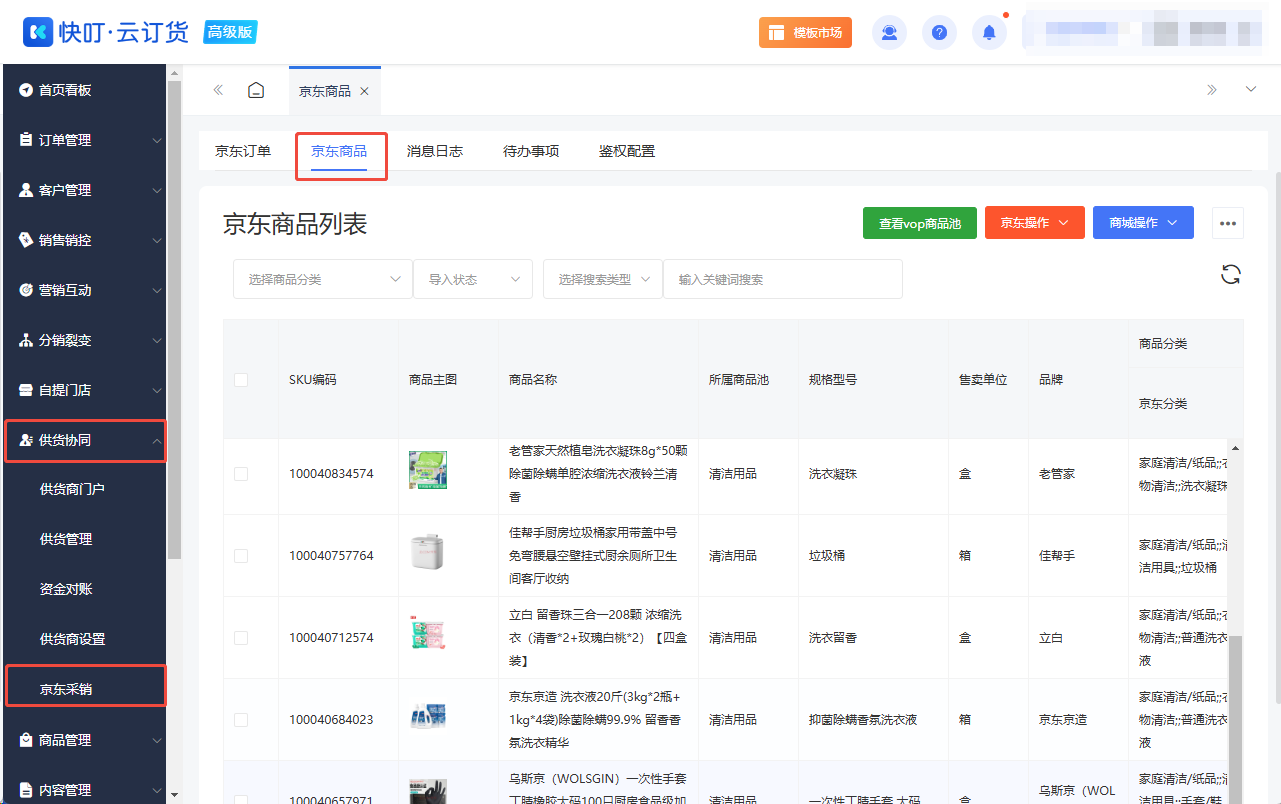Screen dimensions: 1281x804
Task: Open 立白 laundry beads product thumbnail
Action: coord(428,634)
